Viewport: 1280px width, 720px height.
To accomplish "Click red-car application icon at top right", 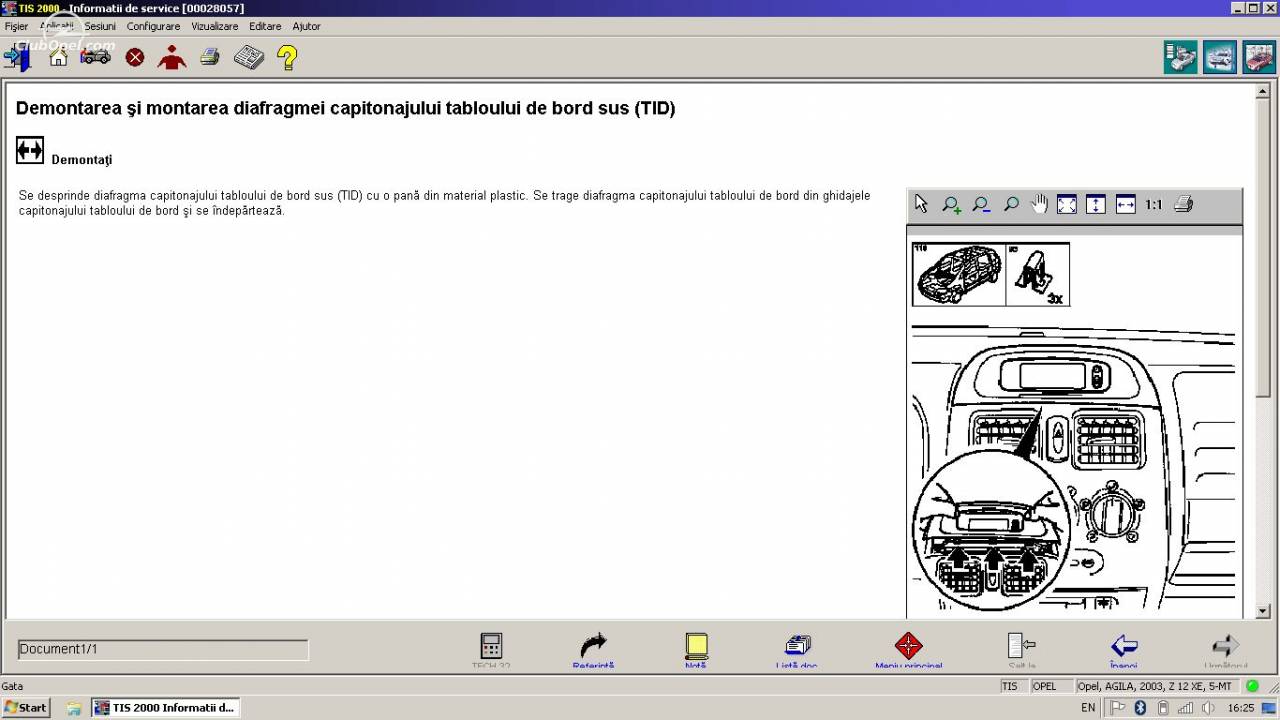I will 1259,57.
